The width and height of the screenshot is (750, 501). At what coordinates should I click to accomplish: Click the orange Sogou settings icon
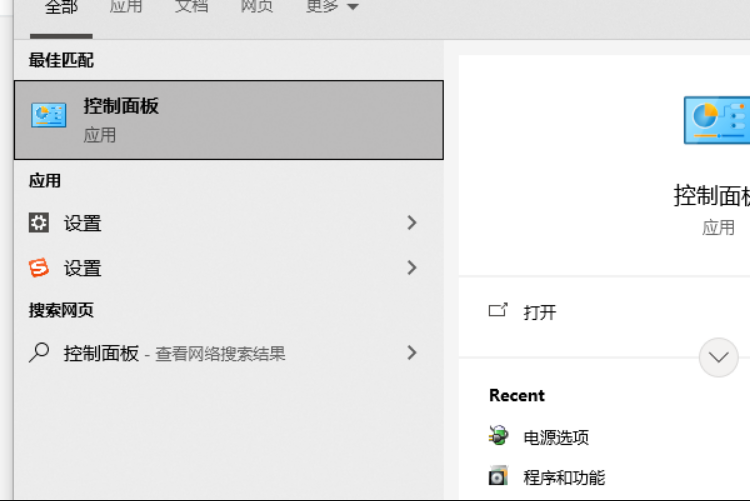[x=39, y=268]
